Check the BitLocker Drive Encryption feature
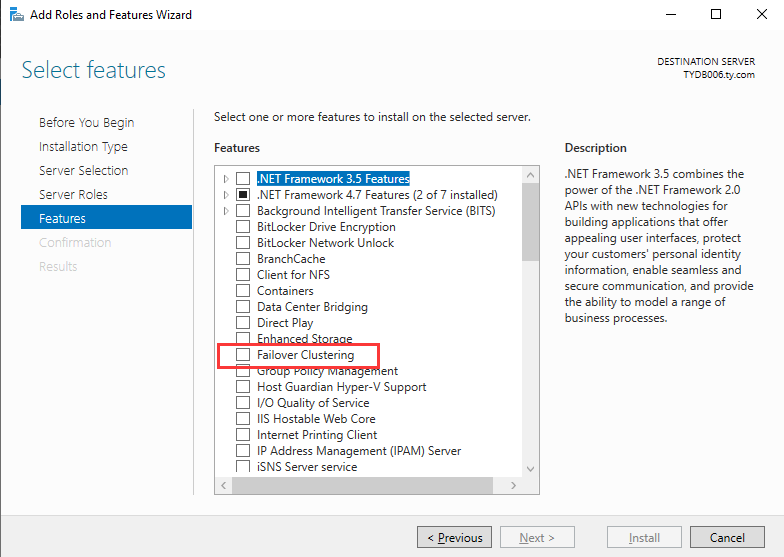The image size is (784, 557). [x=243, y=227]
